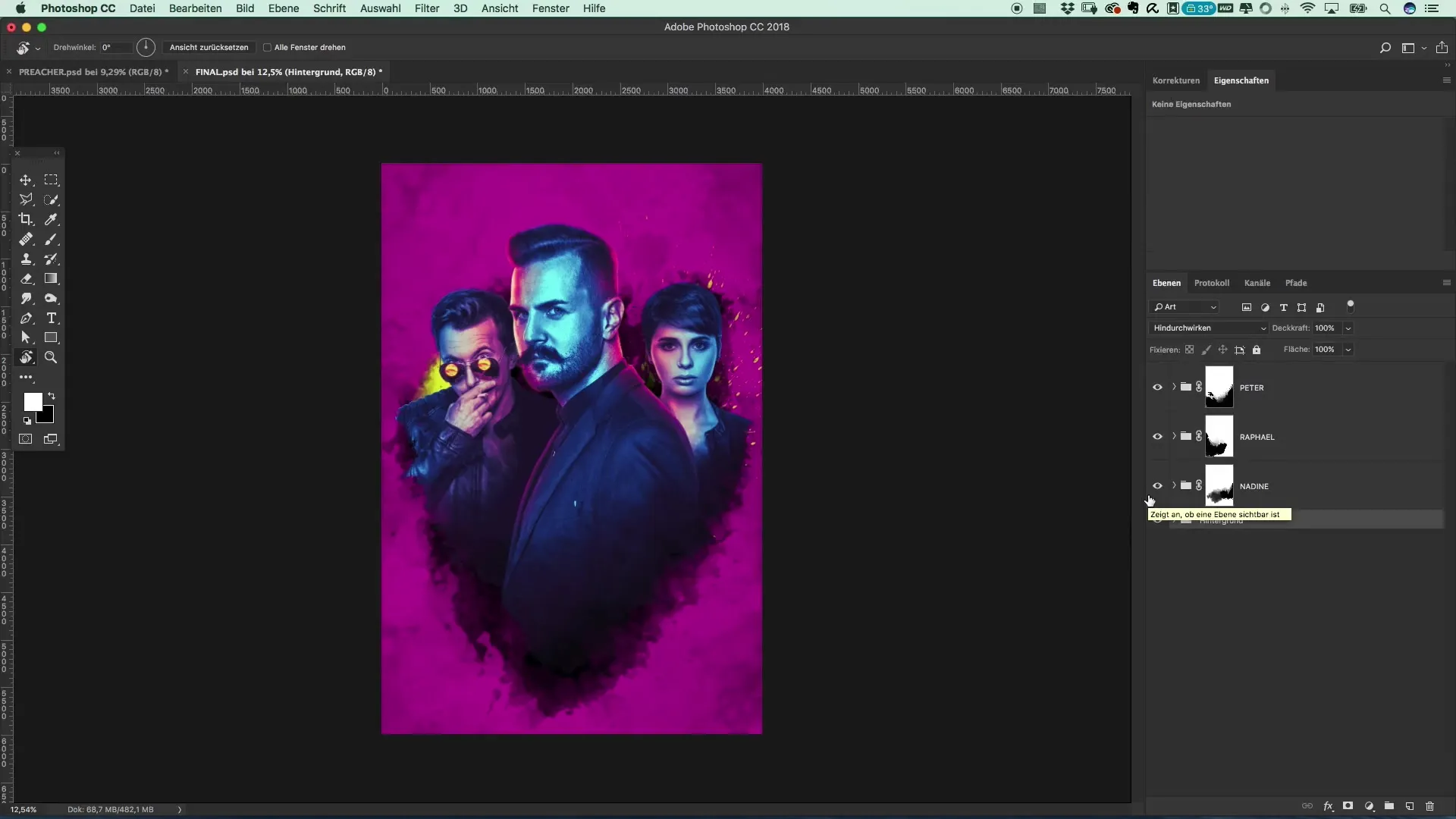This screenshot has width=1456, height=819.
Task: Toggle lock image pixels brush icon
Action: (1206, 350)
